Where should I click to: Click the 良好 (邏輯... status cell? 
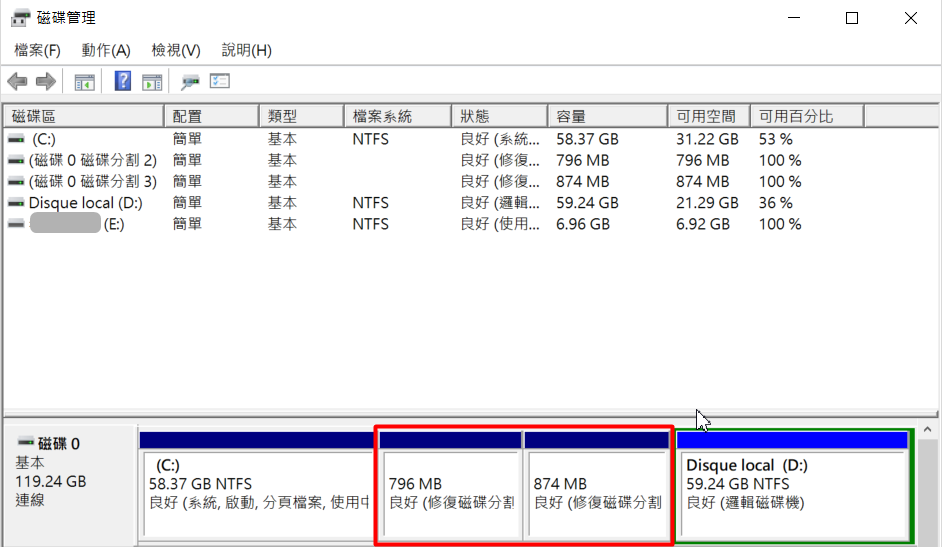(x=500, y=203)
